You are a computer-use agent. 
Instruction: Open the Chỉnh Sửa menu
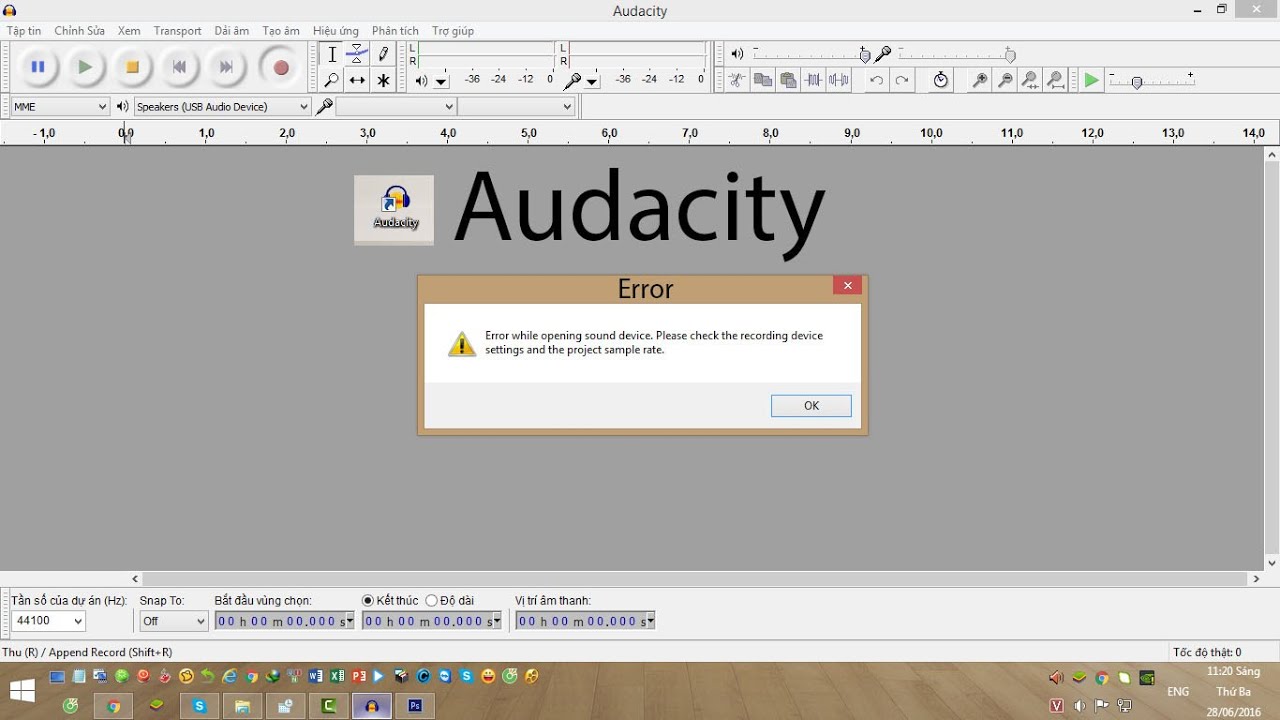click(80, 31)
